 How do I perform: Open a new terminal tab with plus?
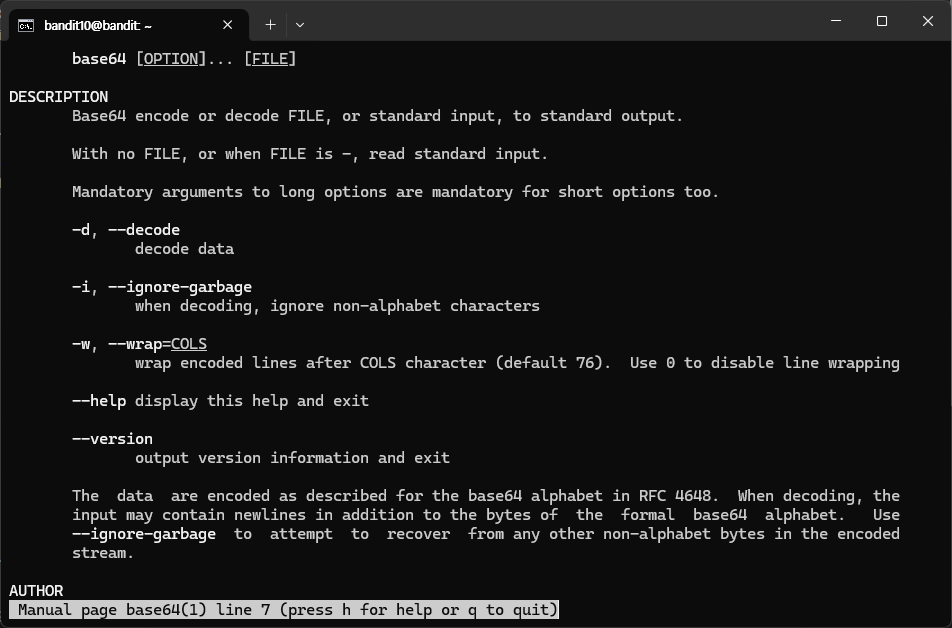(x=270, y=25)
